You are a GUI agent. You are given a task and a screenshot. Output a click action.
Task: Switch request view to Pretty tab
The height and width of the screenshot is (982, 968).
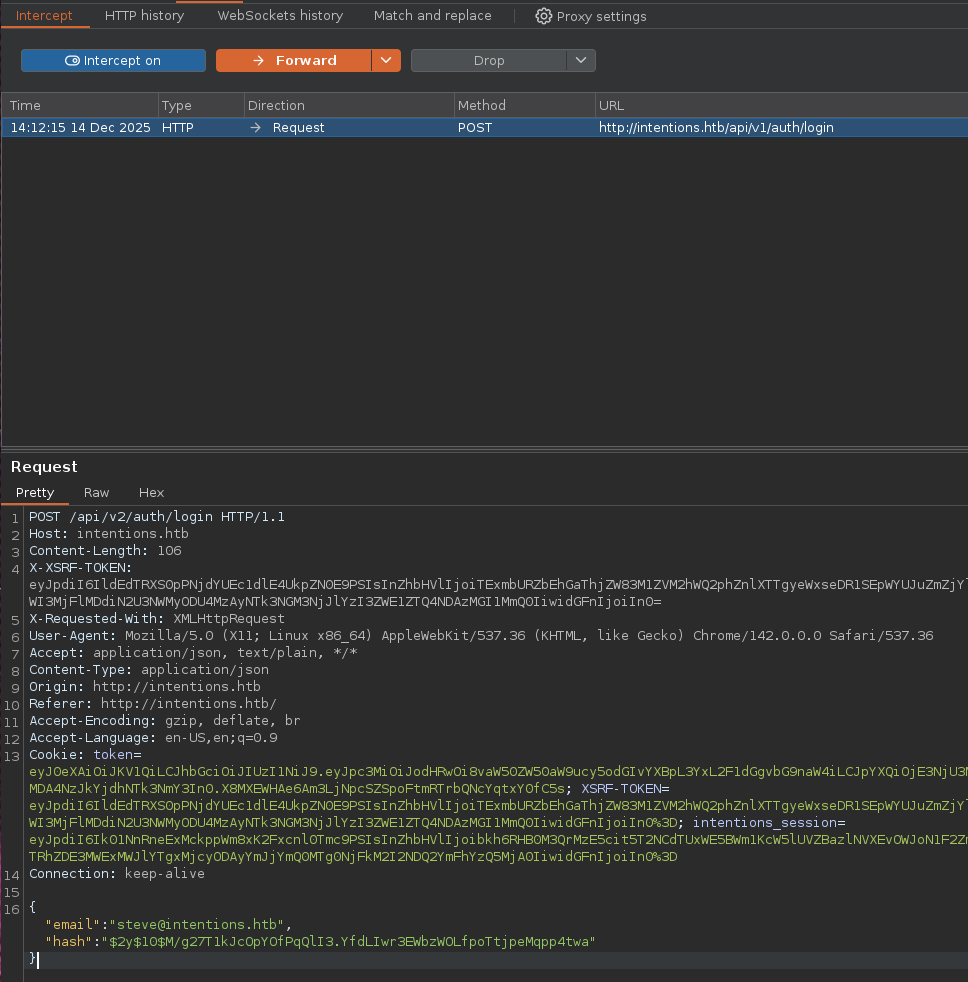(35, 493)
